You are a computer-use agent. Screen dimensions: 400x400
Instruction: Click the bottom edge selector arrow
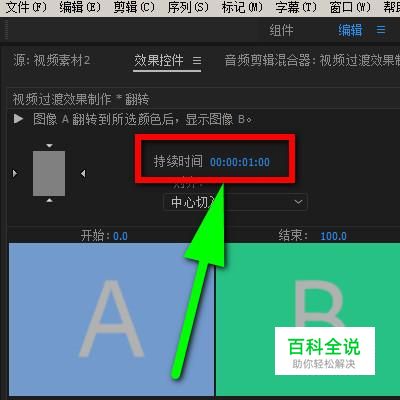49,200
